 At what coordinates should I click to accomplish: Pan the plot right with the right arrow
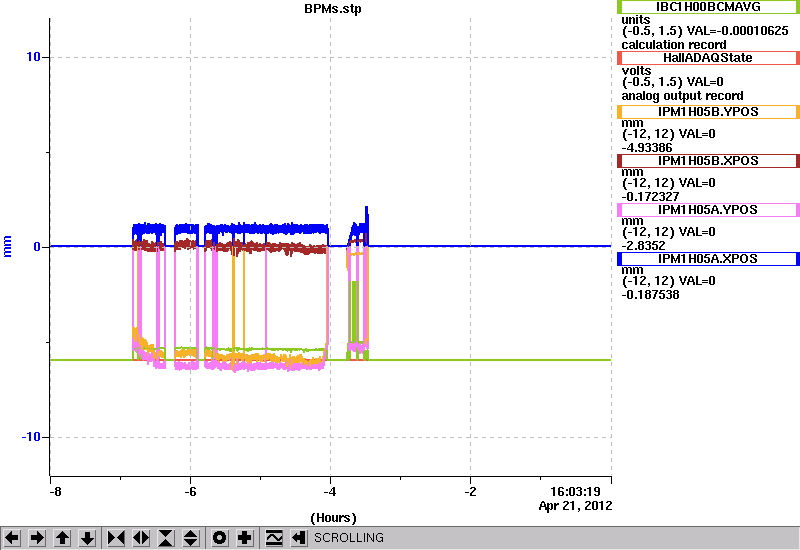(37, 538)
